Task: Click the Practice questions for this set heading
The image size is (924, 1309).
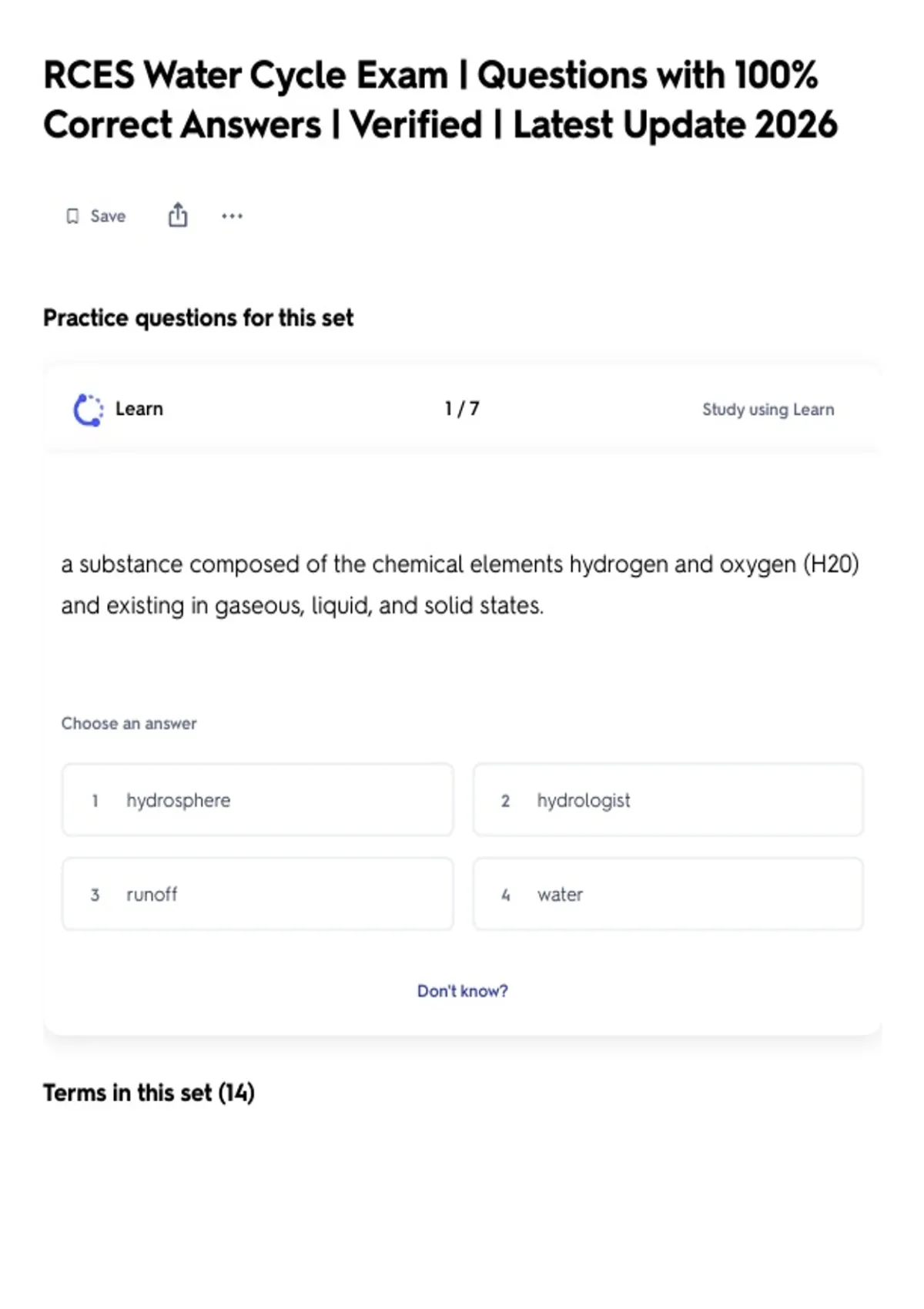Action: pos(198,318)
